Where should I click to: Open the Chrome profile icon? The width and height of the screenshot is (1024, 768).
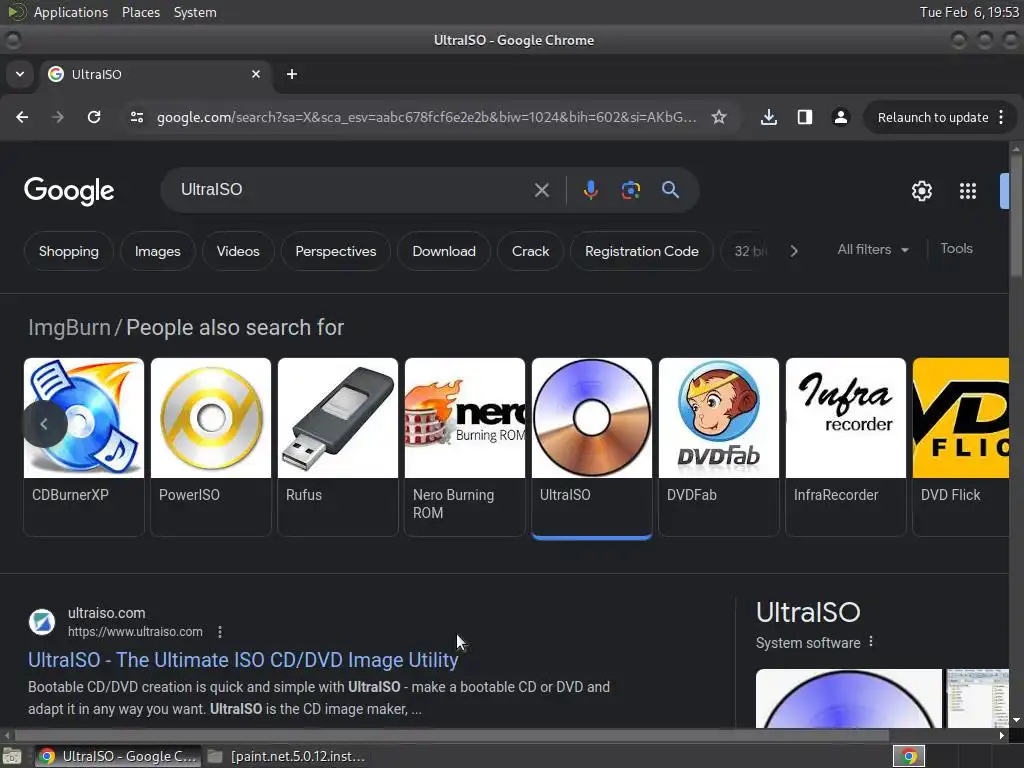pyautogui.click(x=840, y=117)
